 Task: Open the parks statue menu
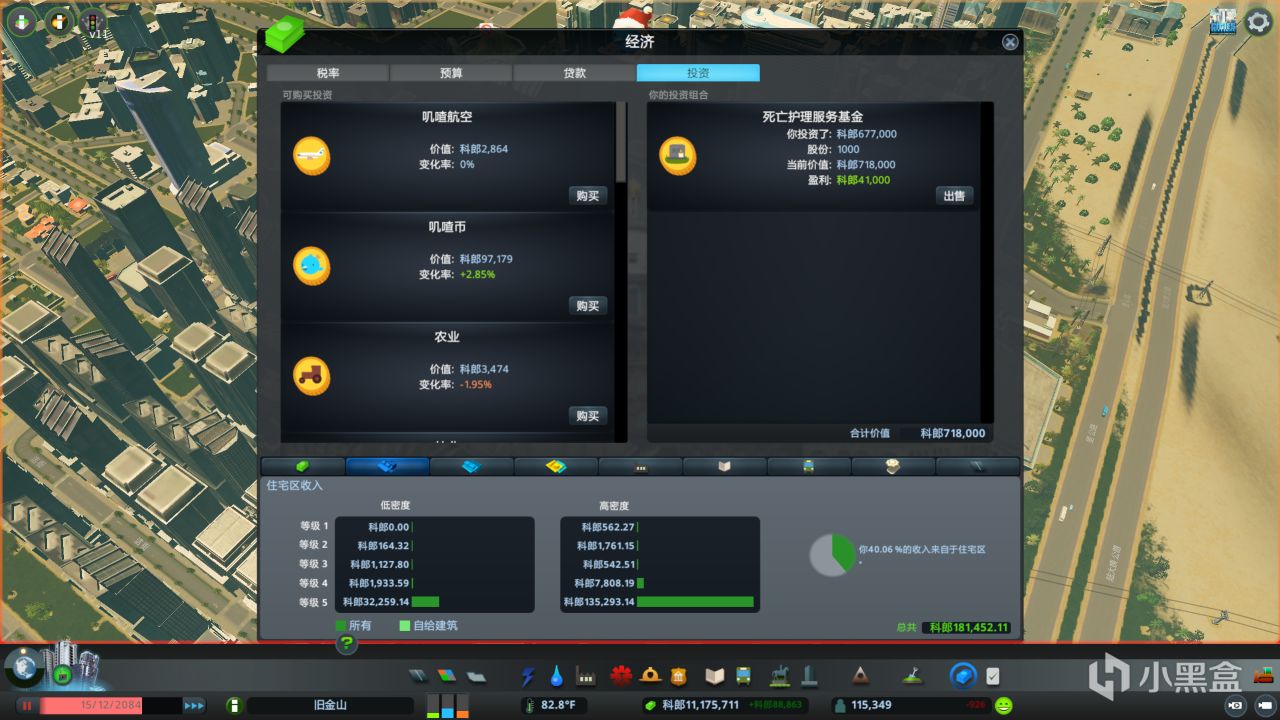(781, 677)
